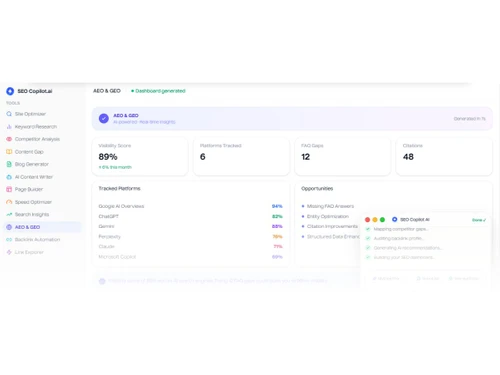Viewport: 500px width, 375px height.
Task: Click the green dot in popup window
Action: pyautogui.click(x=382, y=220)
